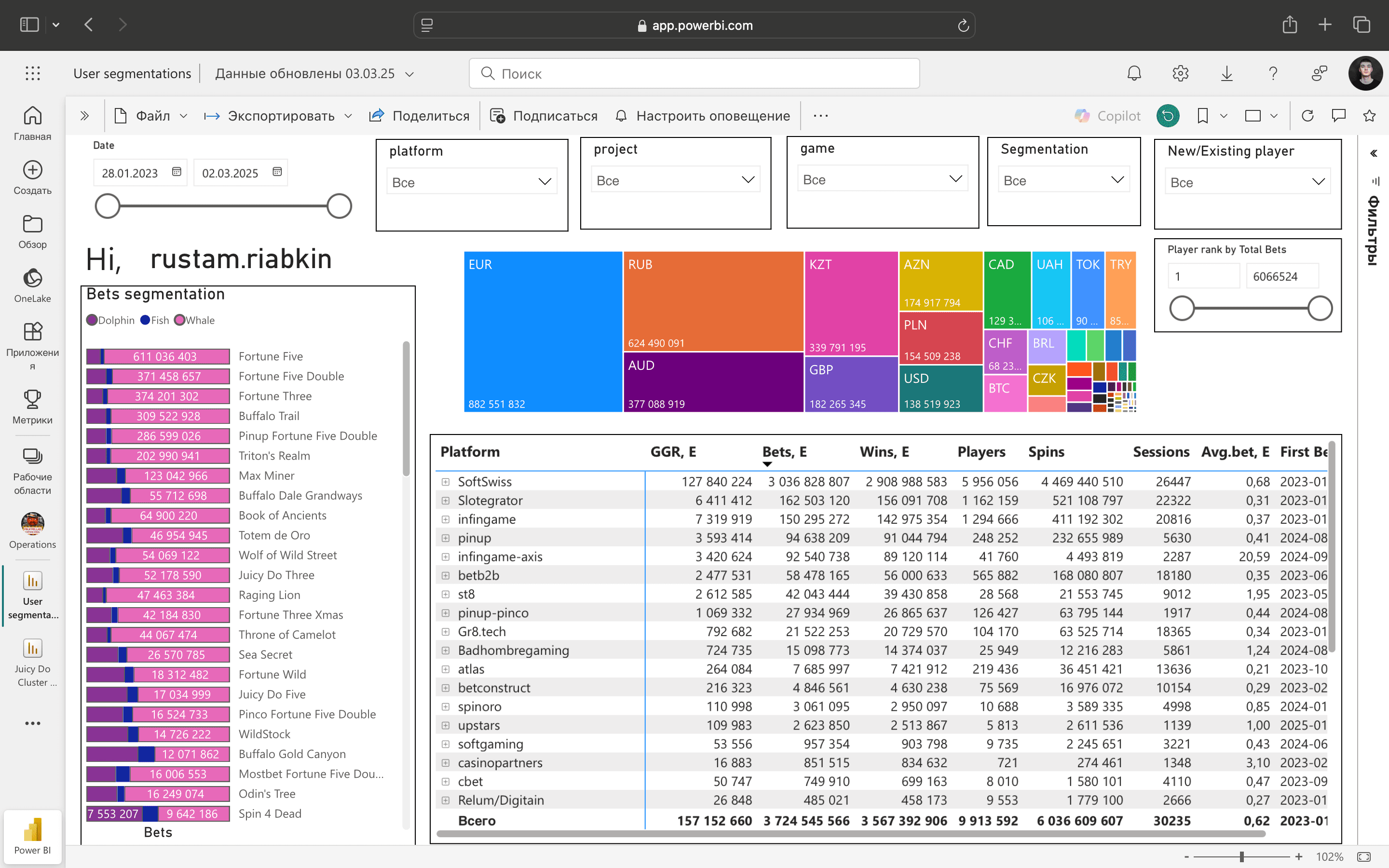The height and width of the screenshot is (868, 1389).
Task: Toggle the Fish legend marker
Action: tap(145, 320)
